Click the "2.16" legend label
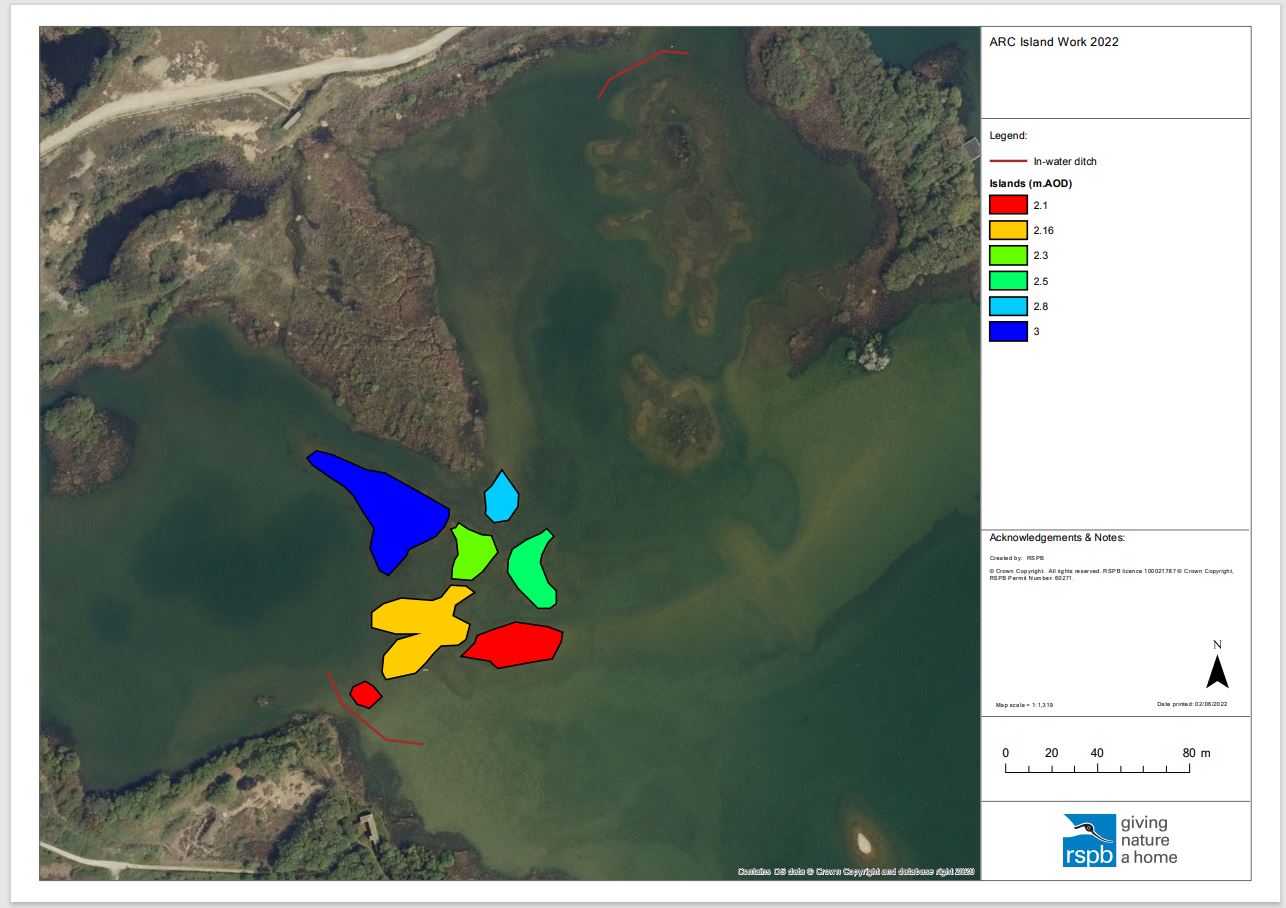The image size is (1286, 908). point(1044,231)
